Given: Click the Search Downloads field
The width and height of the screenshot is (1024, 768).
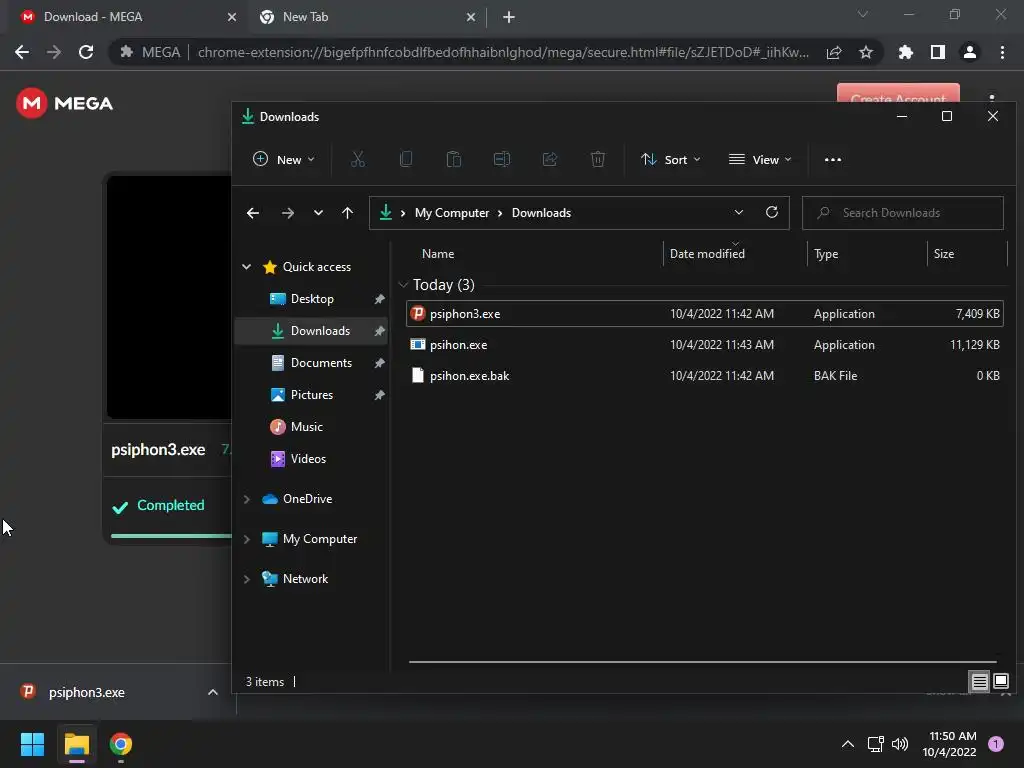Looking at the screenshot, I should click(x=903, y=213).
